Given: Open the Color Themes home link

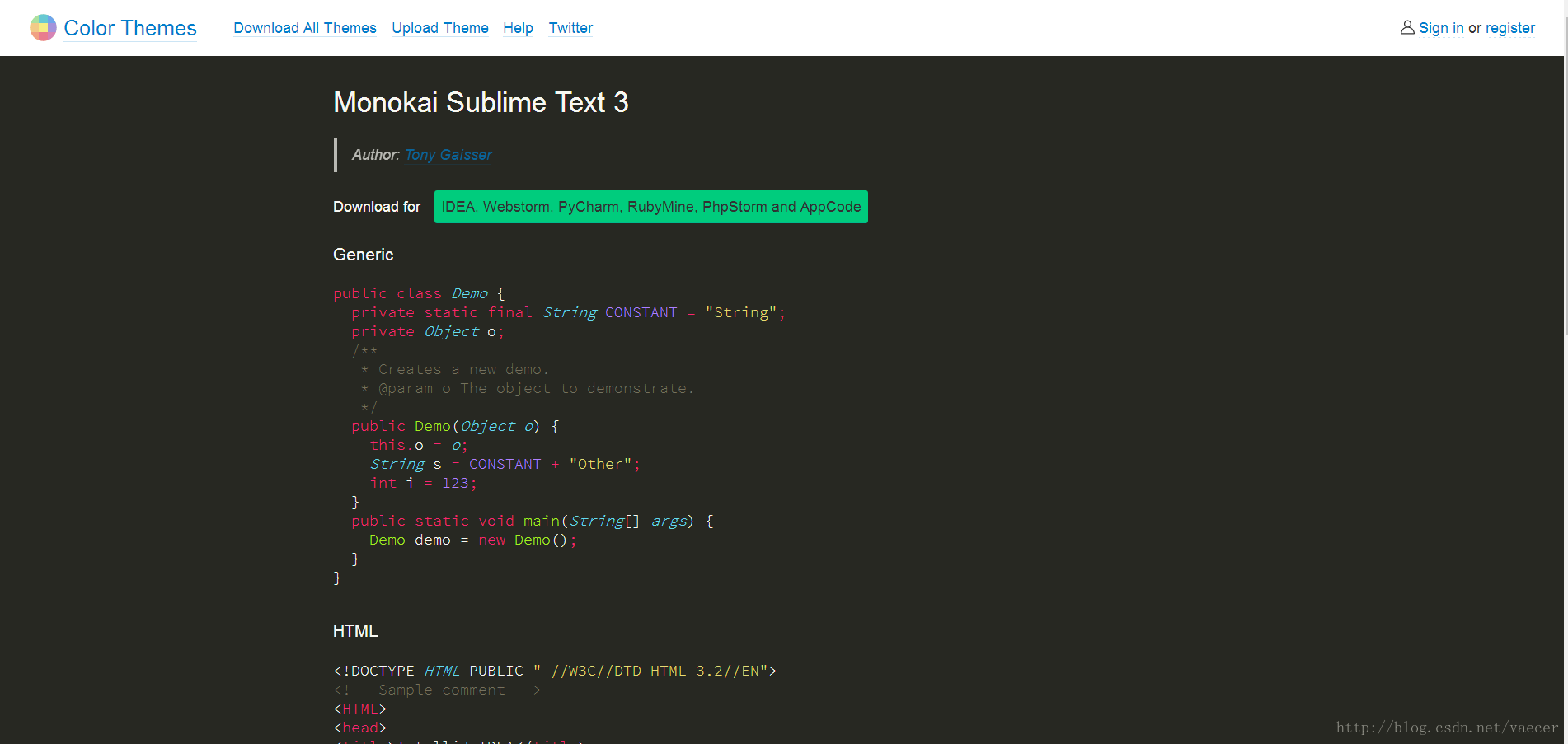Looking at the screenshot, I should (x=130, y=28).
